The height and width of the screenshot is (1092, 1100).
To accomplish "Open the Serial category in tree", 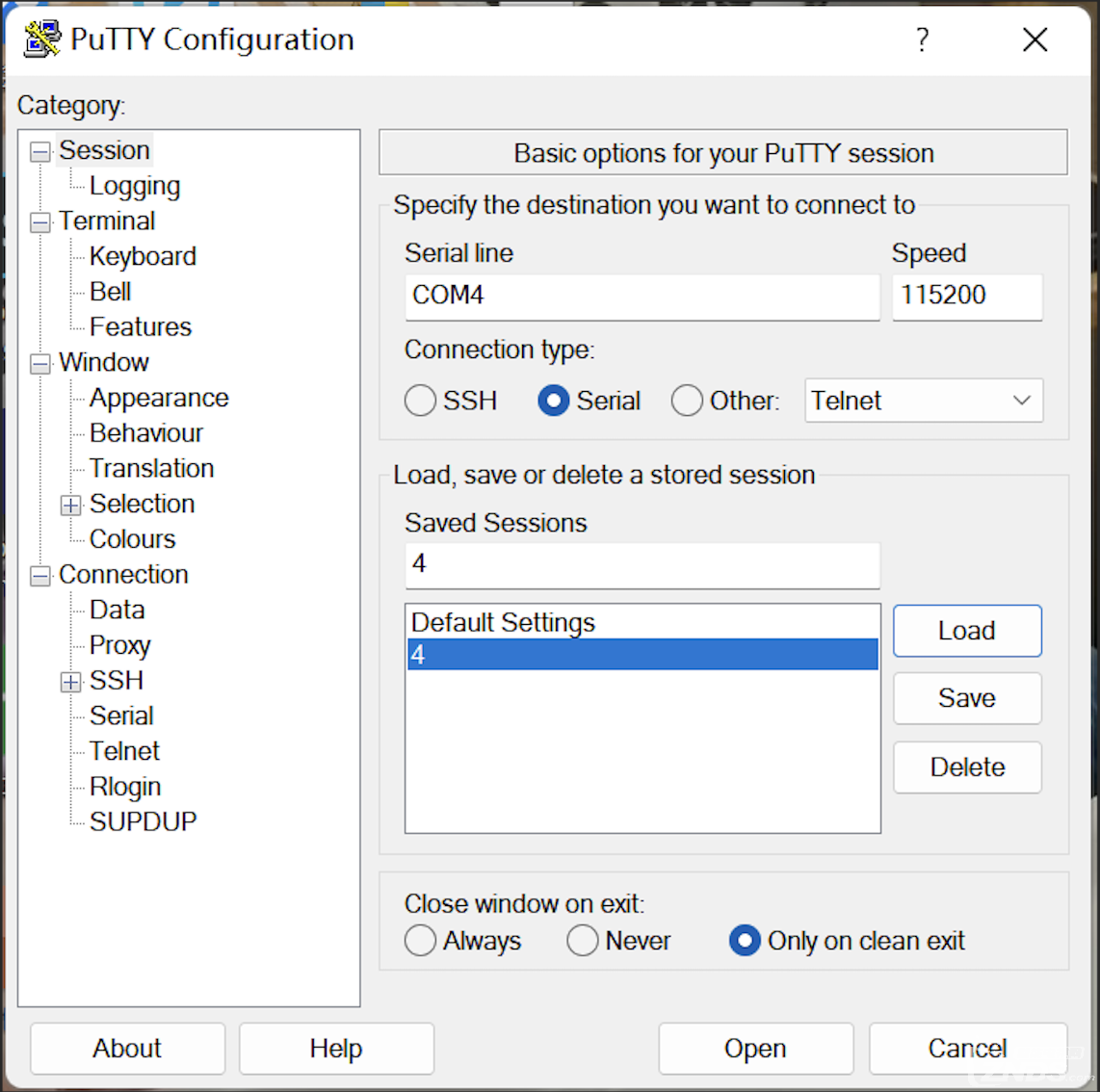I will point(121,715).
